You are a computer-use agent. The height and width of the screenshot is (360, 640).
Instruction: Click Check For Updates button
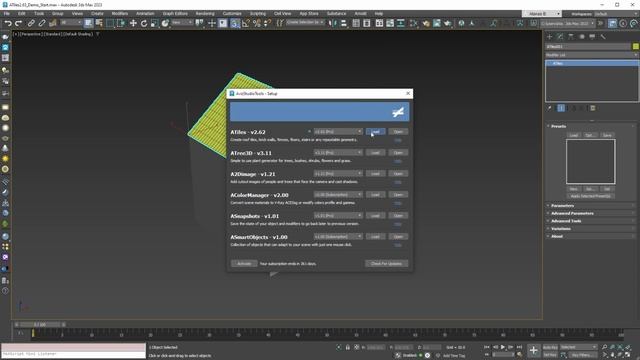click(387, 264)
